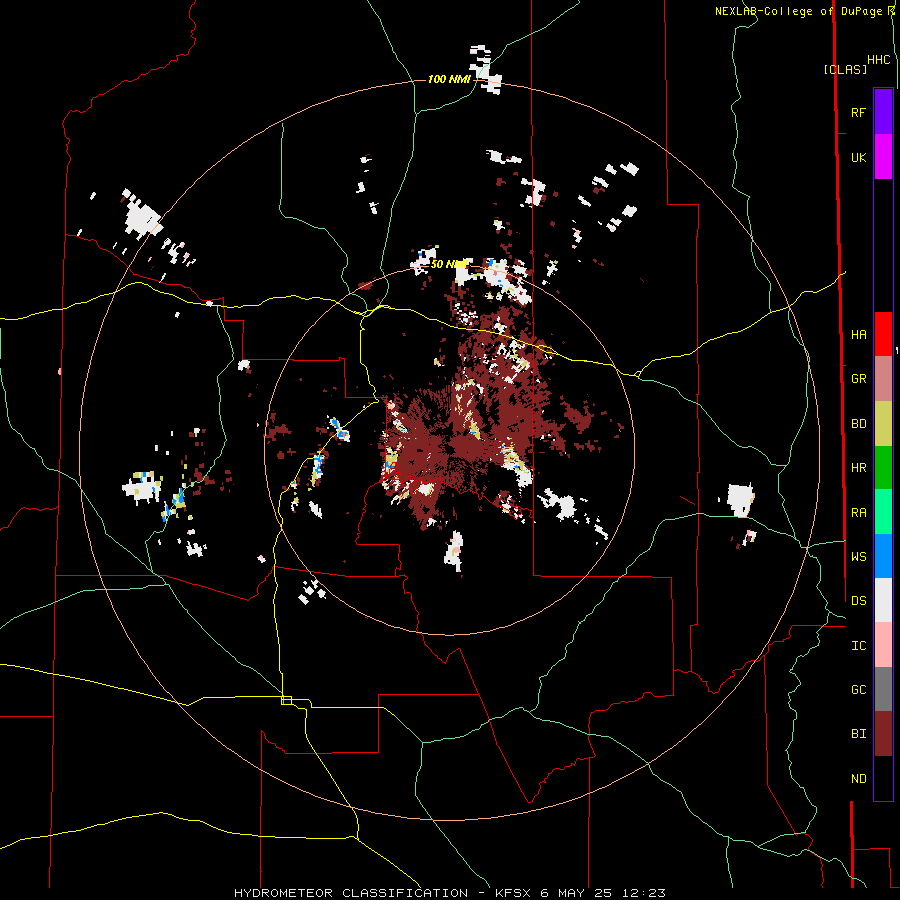Click the yellow BD color swatch in the legend
The width and height of the screenshot is (900, 900).
click(883, 424)
